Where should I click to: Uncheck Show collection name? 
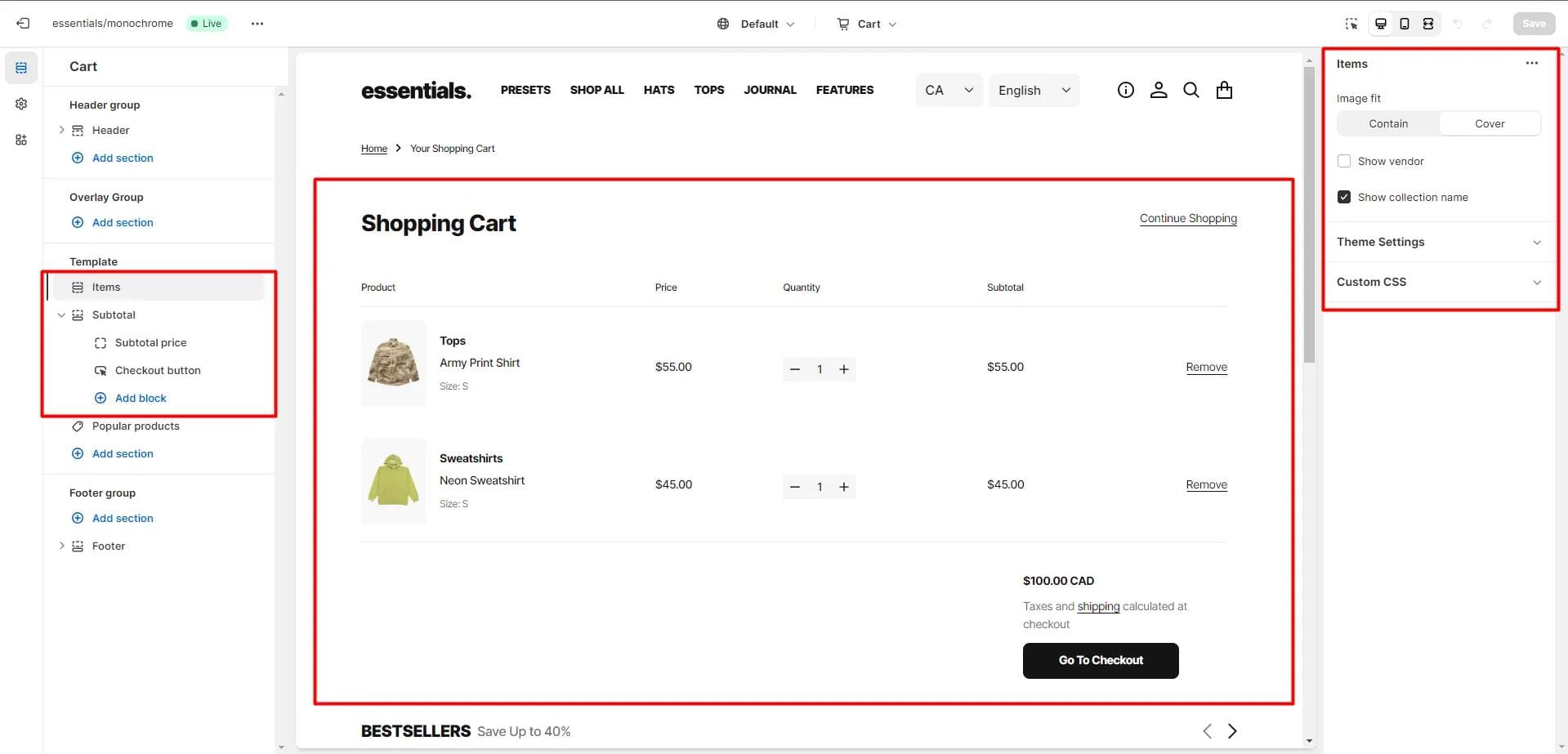1344,197
